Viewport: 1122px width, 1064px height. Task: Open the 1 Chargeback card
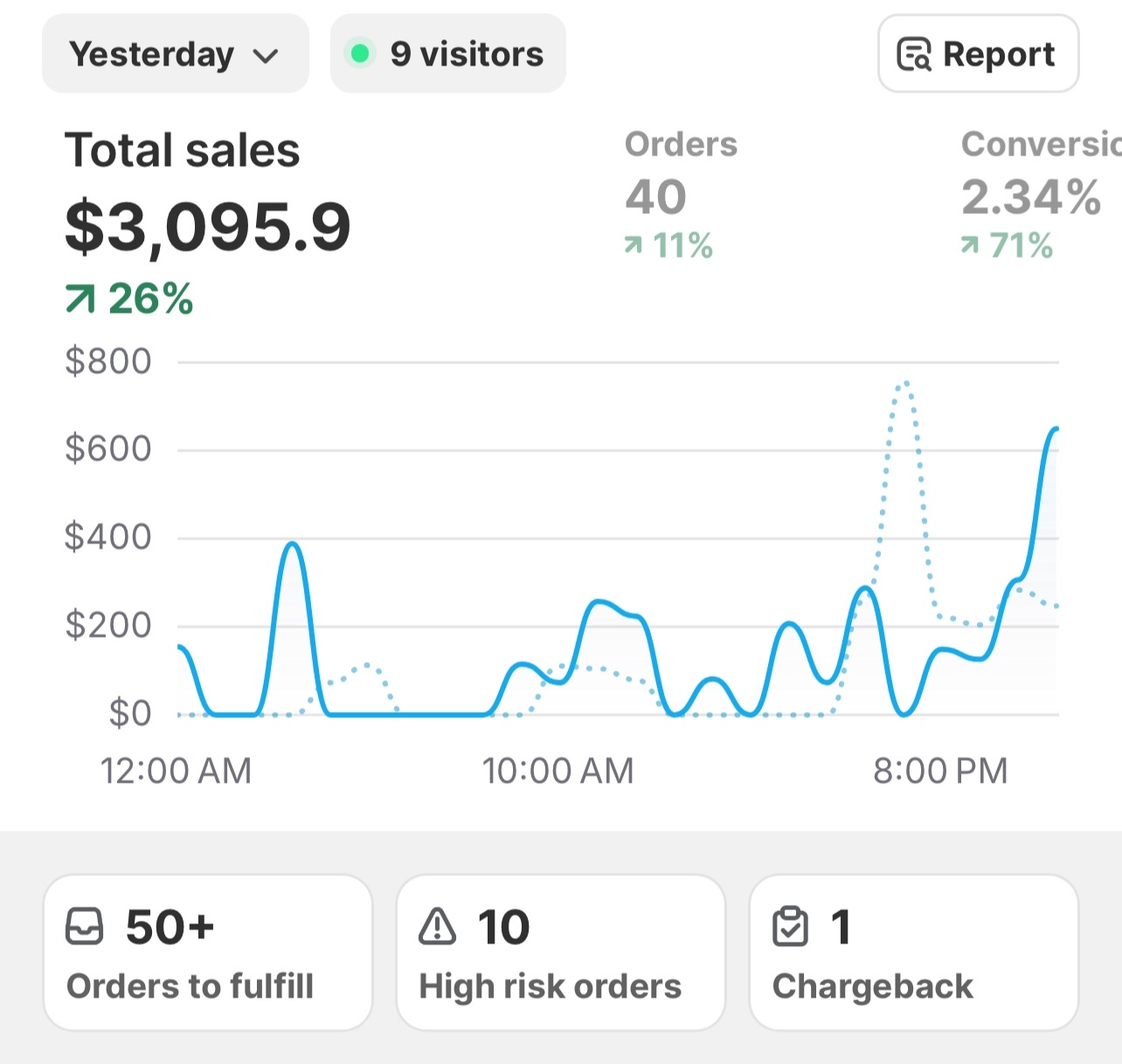coord(914,952)
